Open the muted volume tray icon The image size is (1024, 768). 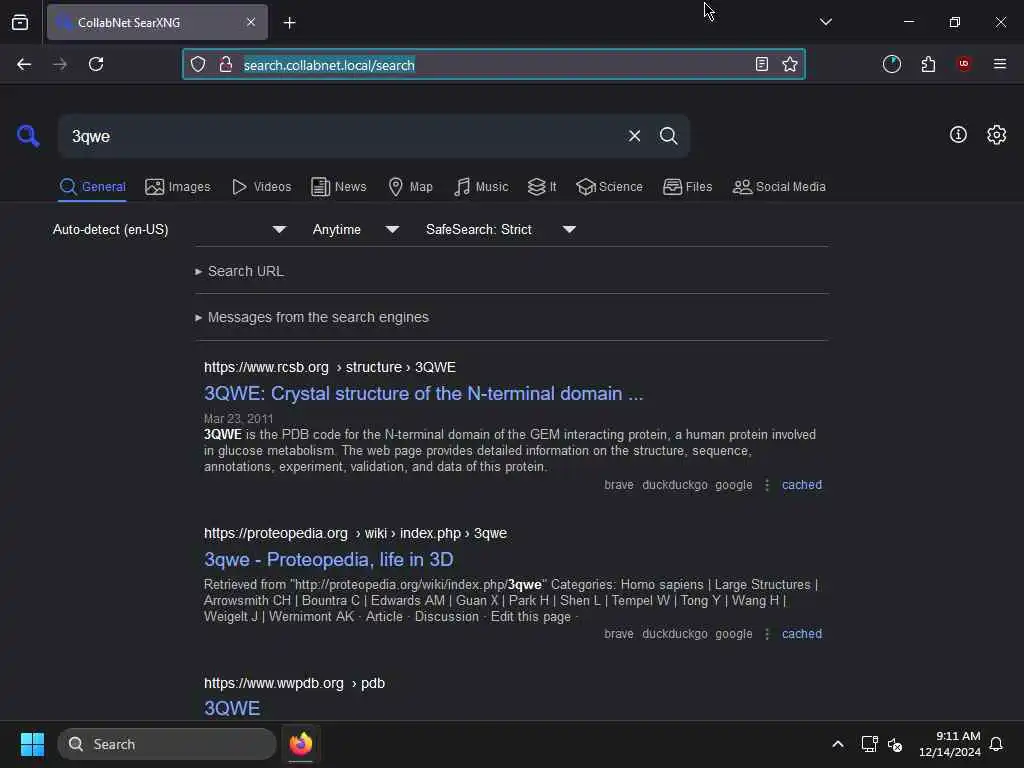[895, 744]
